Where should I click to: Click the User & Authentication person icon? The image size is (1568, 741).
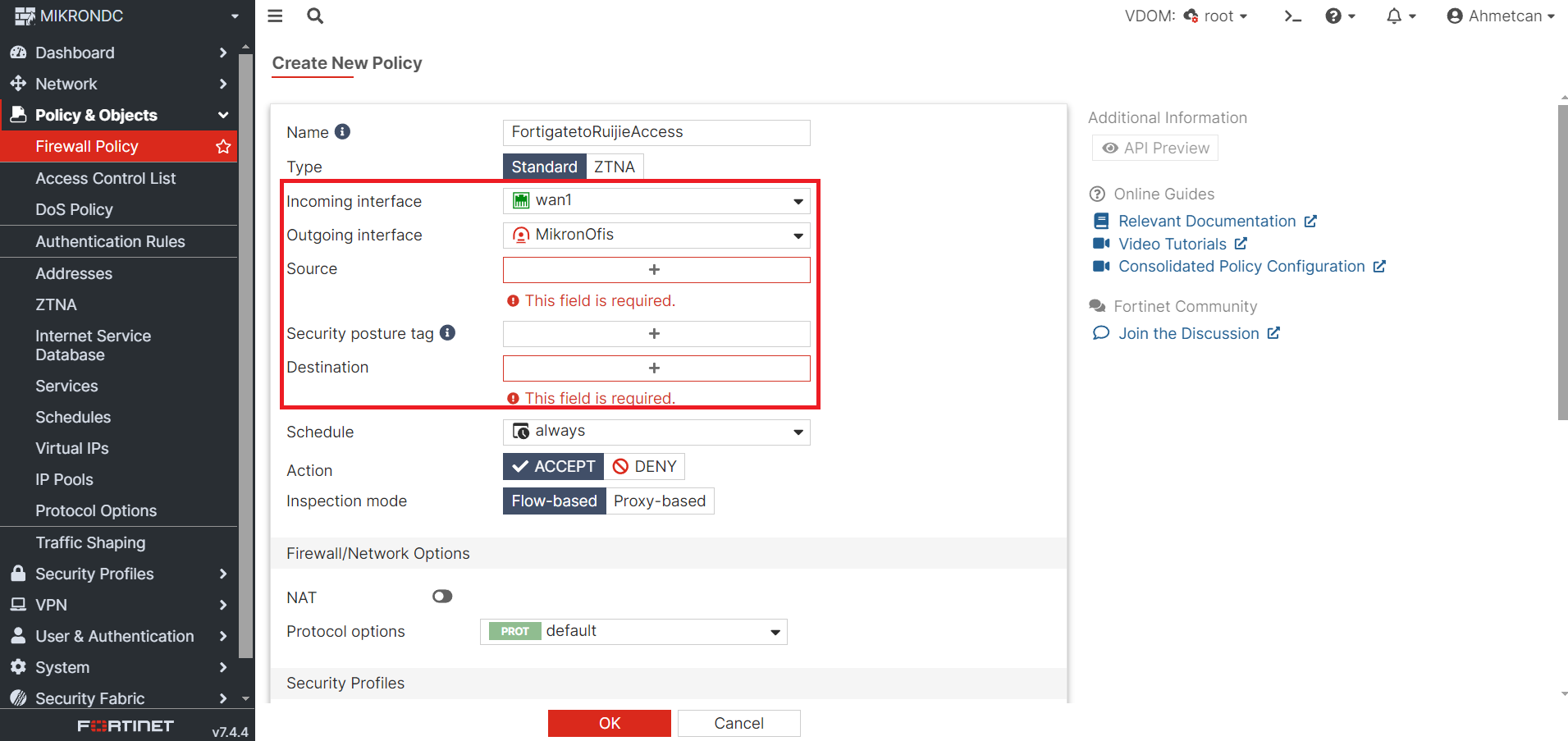coord(18,636)
